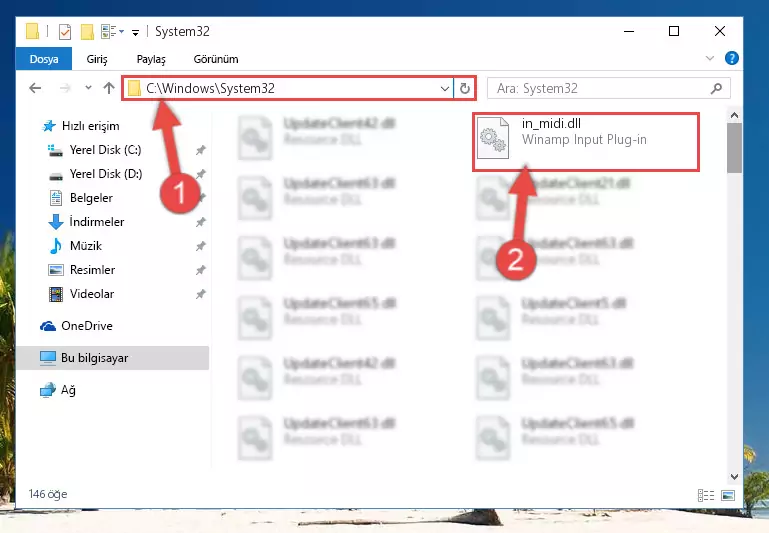Select OneDrive in navigation pane
The width and height of the screenshot is (769, 533).
(x=86, y=326)
